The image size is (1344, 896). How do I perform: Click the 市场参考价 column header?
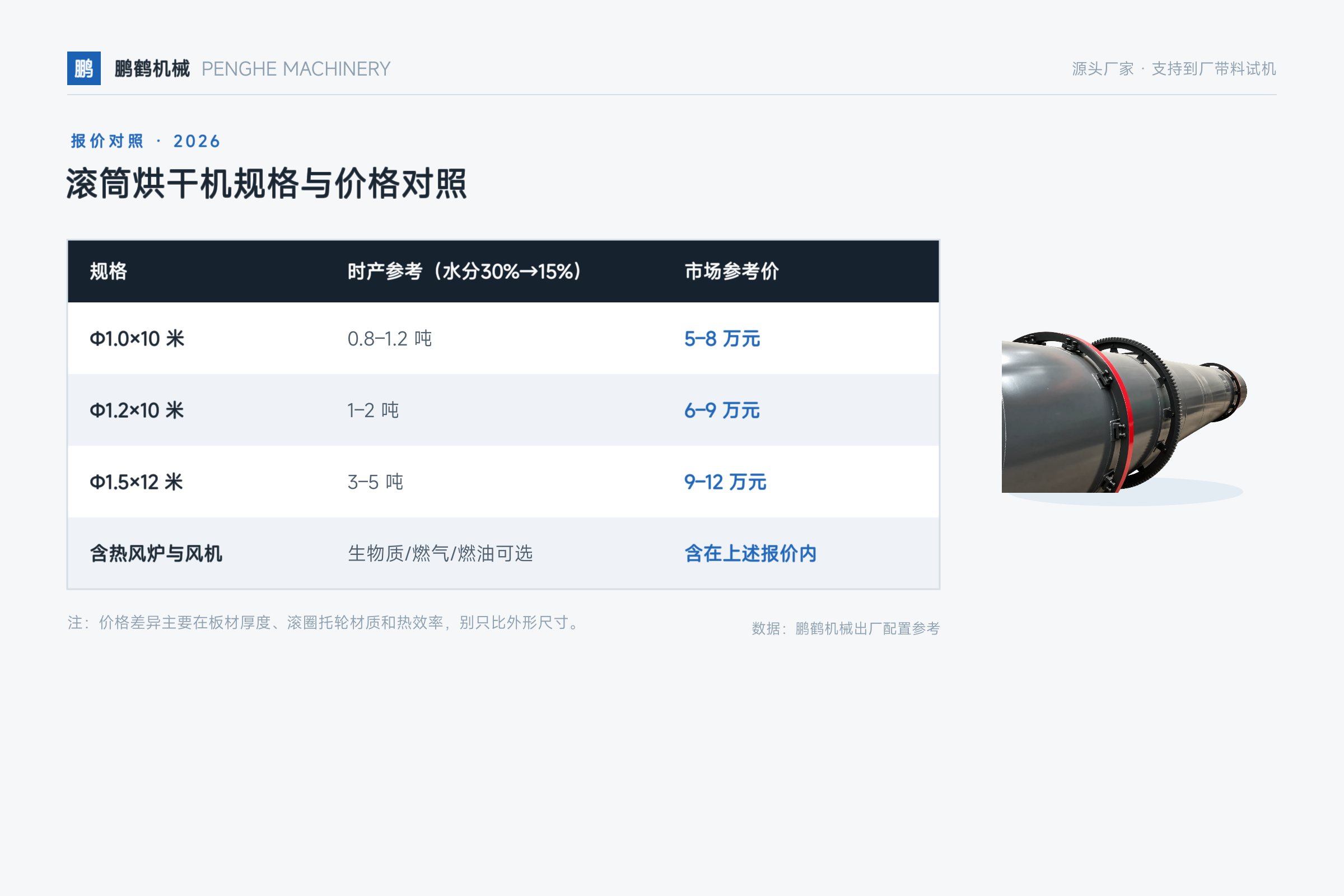coord(732,272)
